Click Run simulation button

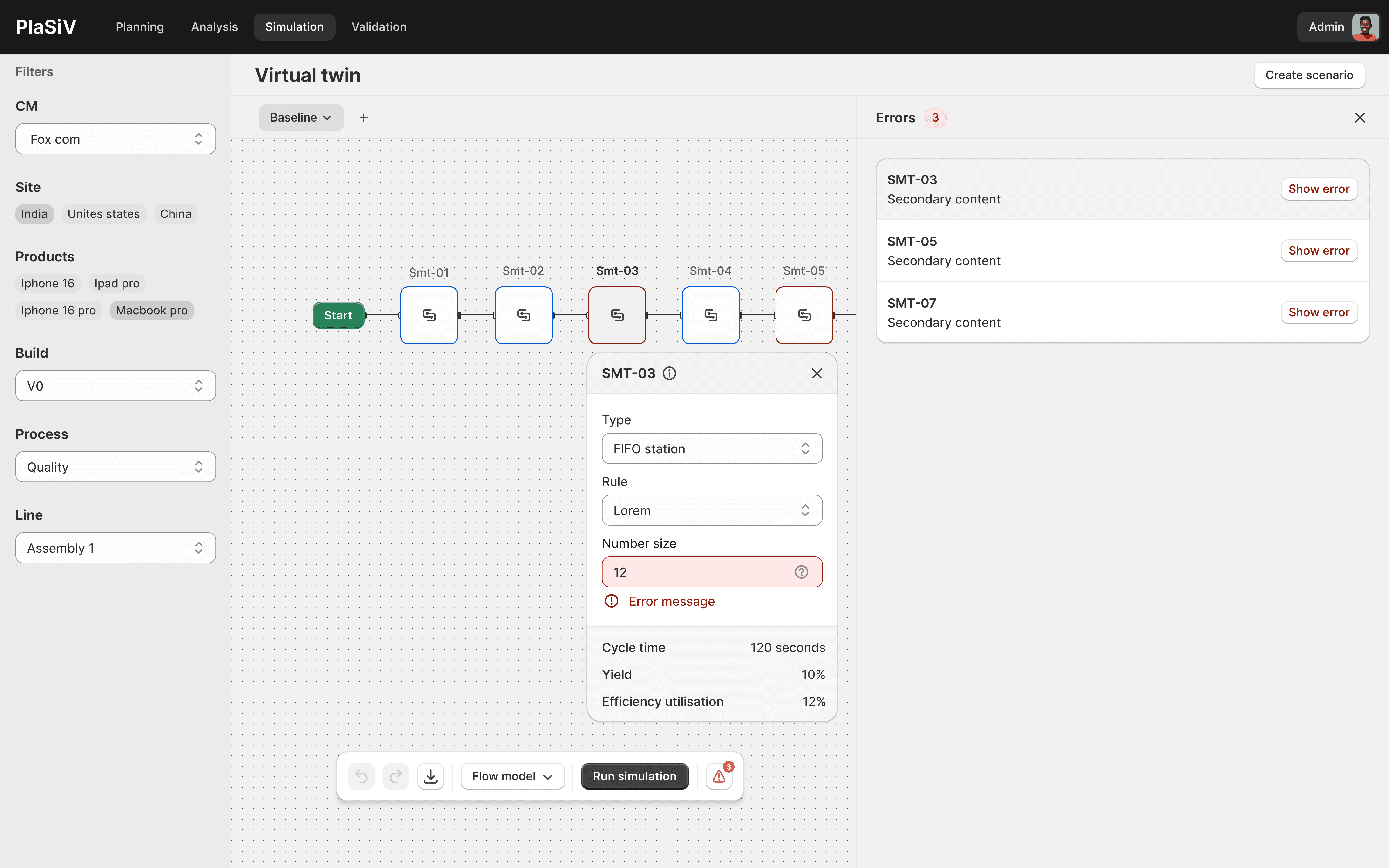coord(634,776)
